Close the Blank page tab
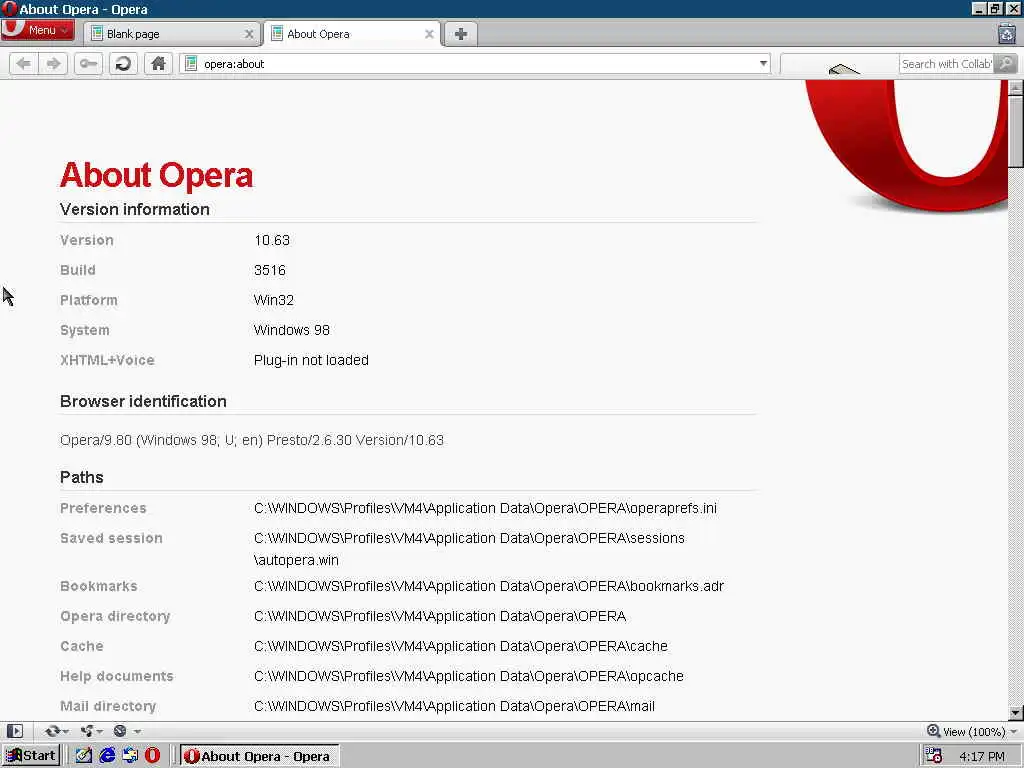This screenshot has width=1024, height=768. point(249,34)
